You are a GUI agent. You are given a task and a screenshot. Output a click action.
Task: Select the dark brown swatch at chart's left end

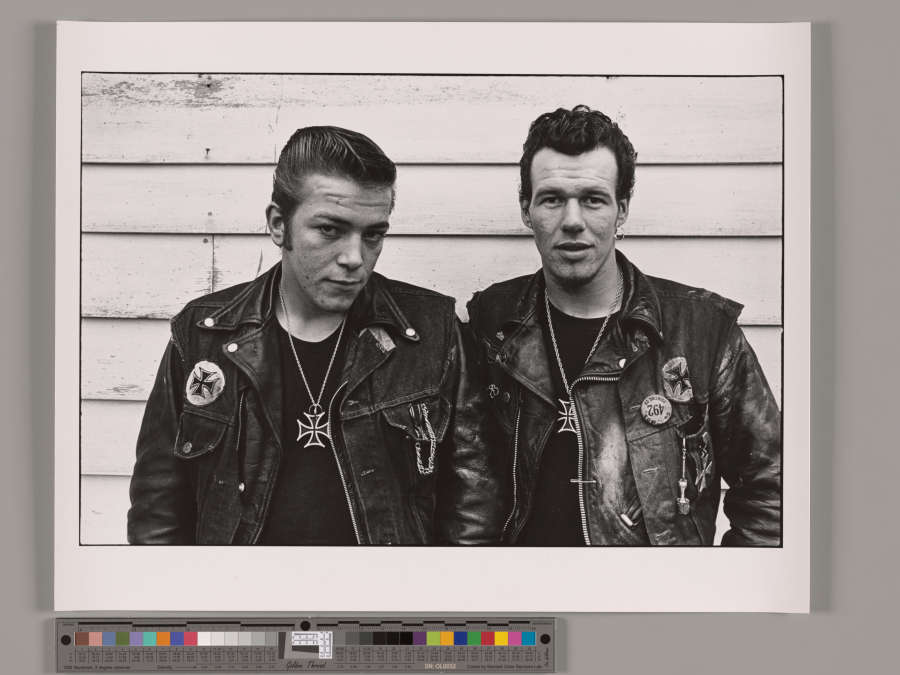tap(82, 638)
